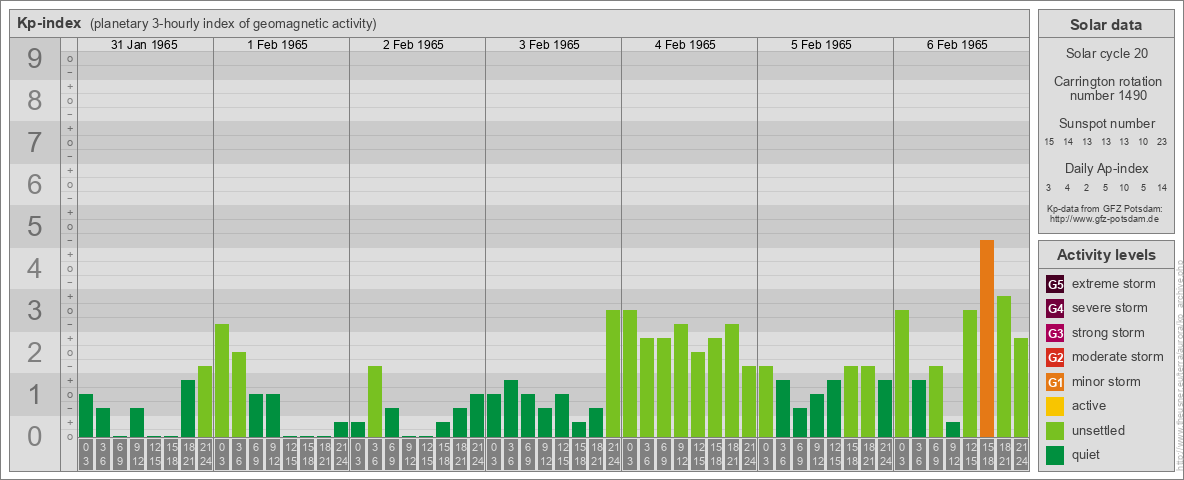Click the Solar cycle 20 text

(x=1105, y=54)
